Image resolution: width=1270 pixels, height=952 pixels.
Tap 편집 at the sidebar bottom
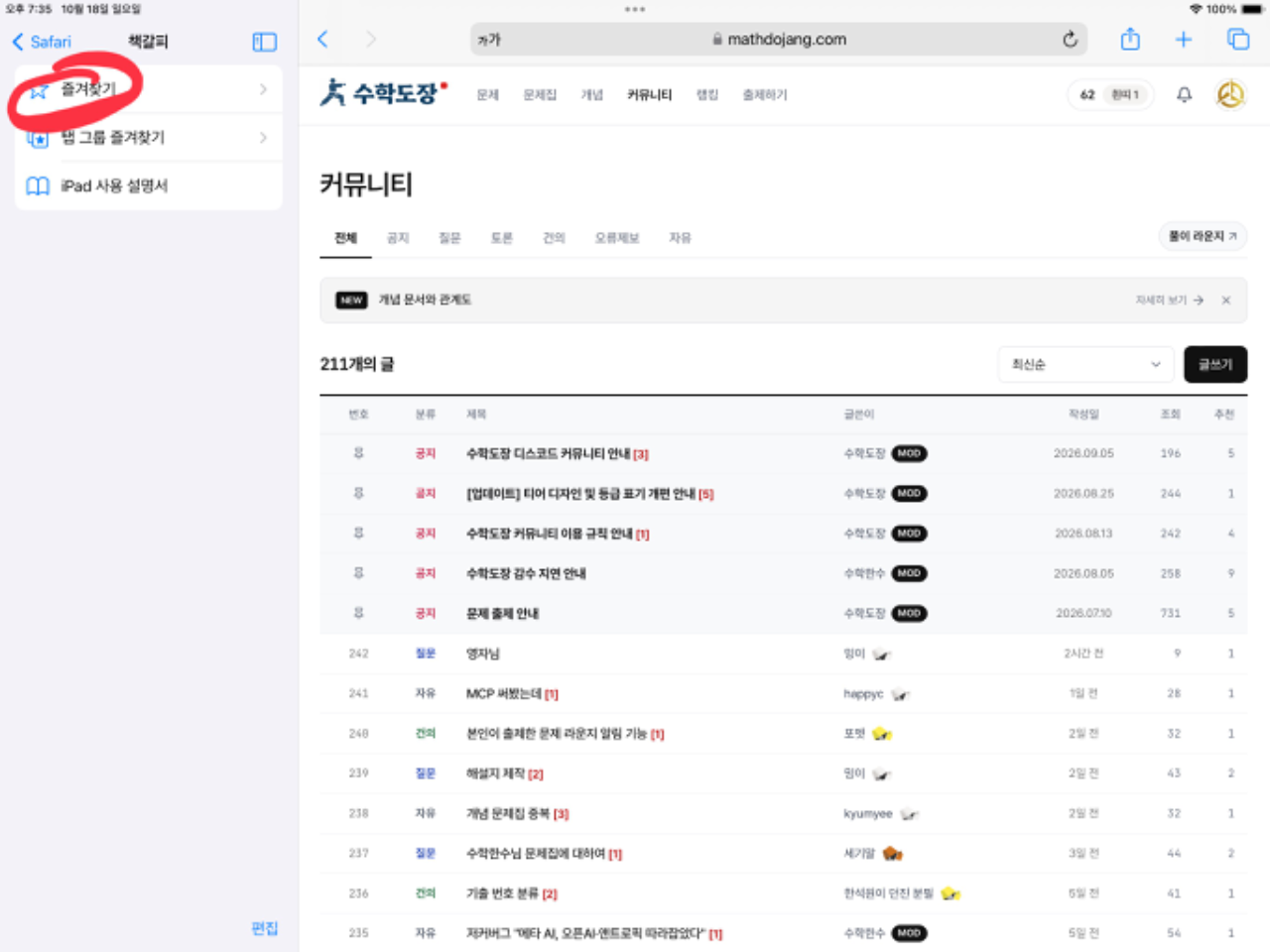[x=265, y=928]
